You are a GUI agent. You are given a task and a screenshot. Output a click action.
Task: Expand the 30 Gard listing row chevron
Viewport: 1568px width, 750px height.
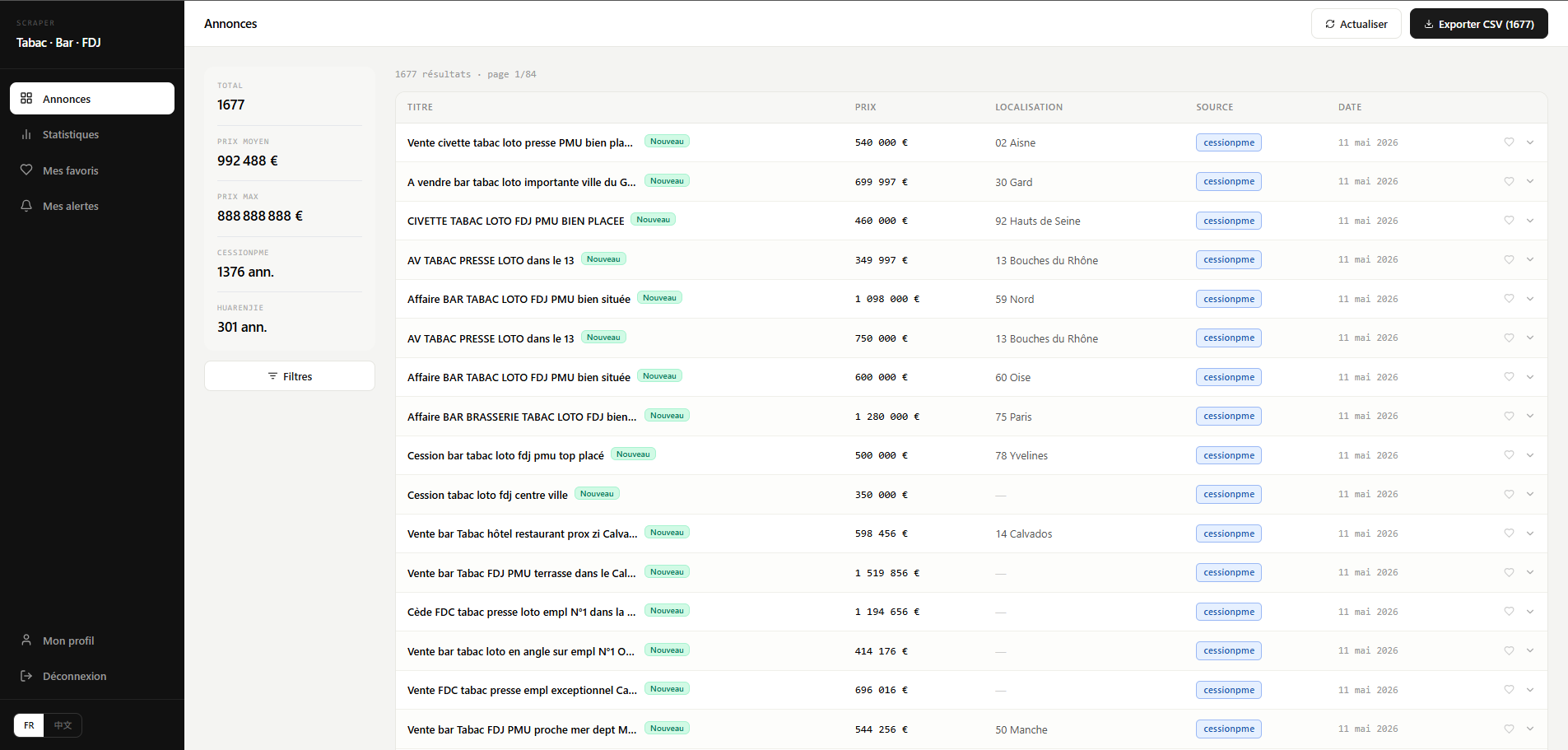[1530, 181]
